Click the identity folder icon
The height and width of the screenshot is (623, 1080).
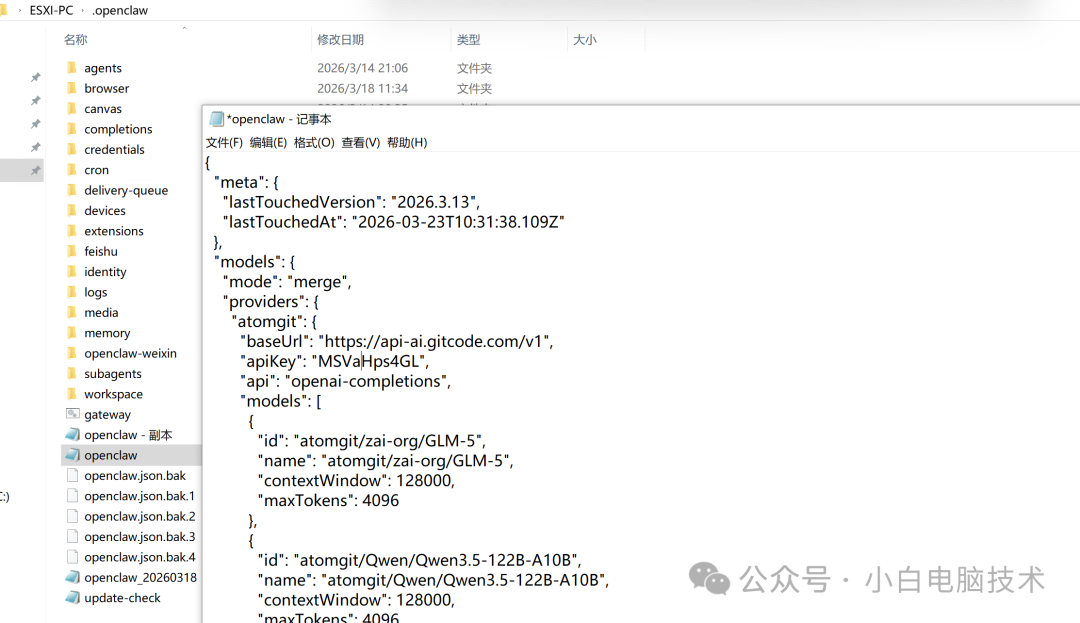pos(72,271)
